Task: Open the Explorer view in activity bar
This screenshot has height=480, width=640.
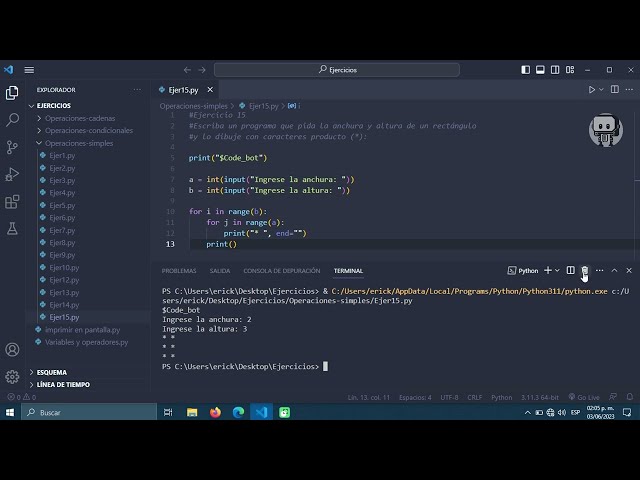Action: point(12,93)
